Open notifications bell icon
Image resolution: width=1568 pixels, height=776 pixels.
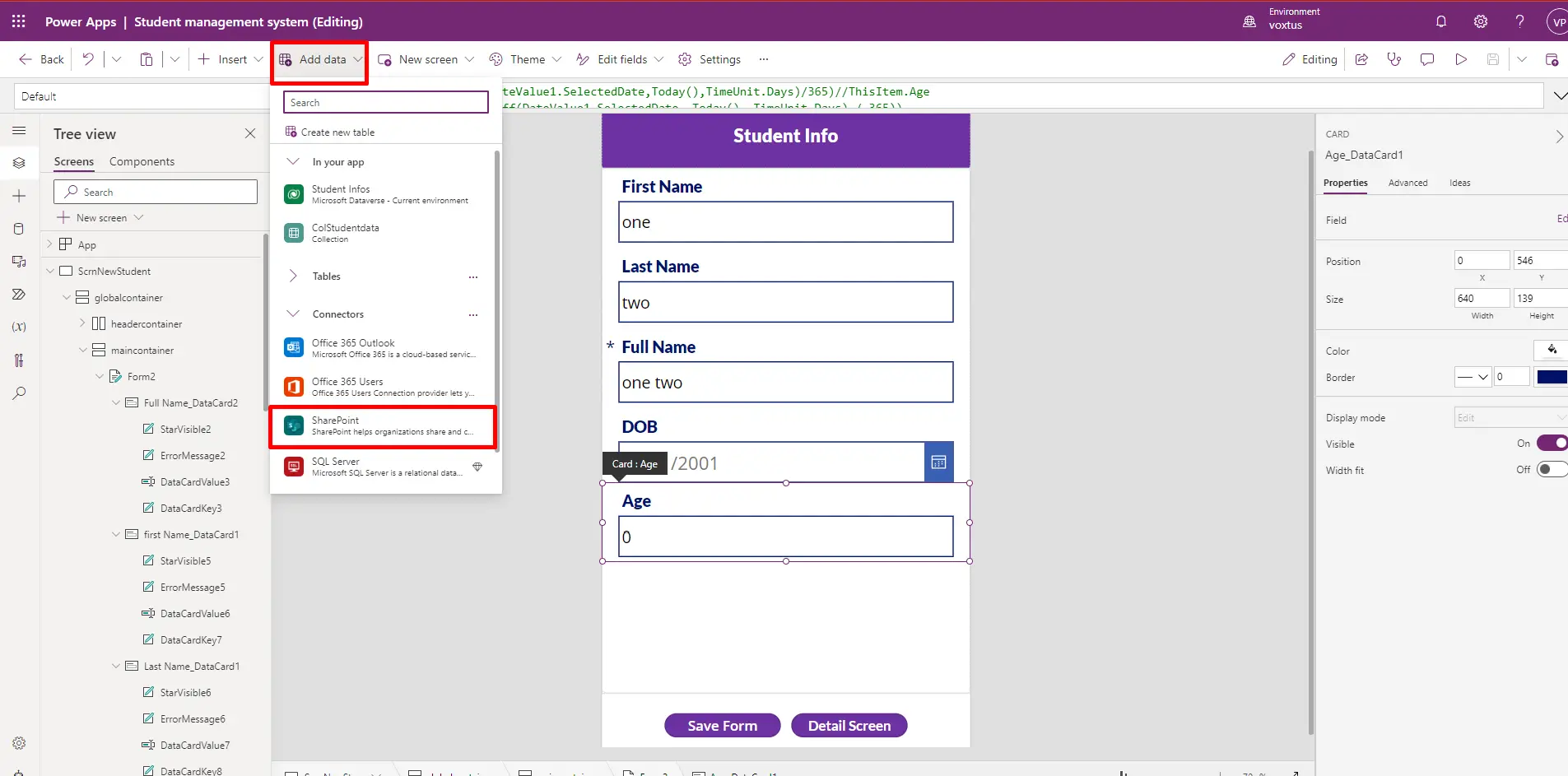tap(1441, 22)
